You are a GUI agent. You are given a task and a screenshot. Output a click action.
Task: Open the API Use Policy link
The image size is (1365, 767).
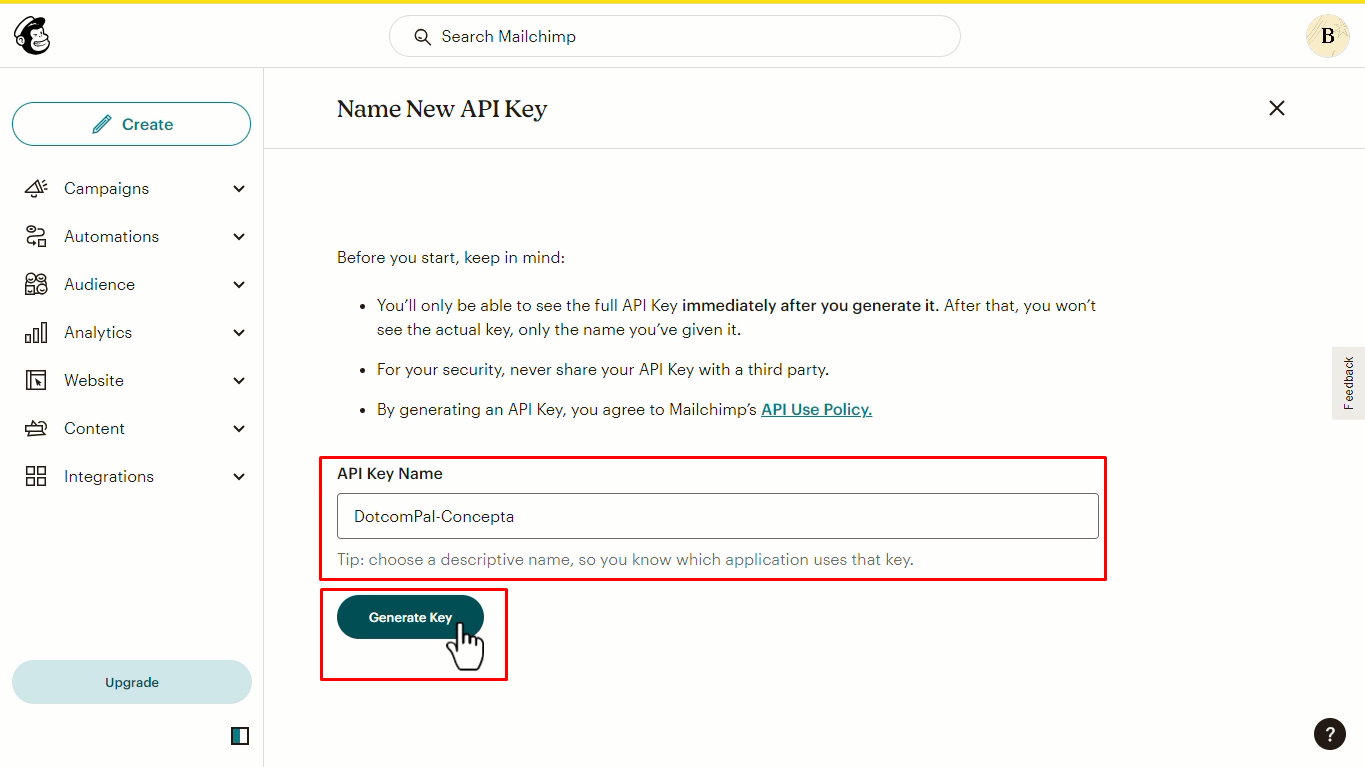[x=816, y=409]
